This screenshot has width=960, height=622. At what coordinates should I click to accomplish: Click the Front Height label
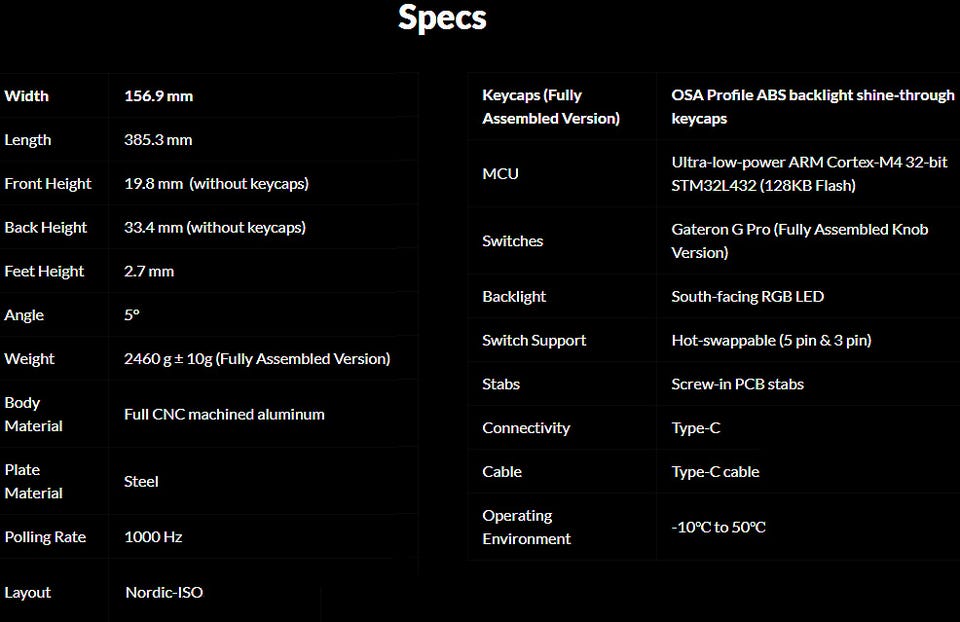tap(48, 184)
